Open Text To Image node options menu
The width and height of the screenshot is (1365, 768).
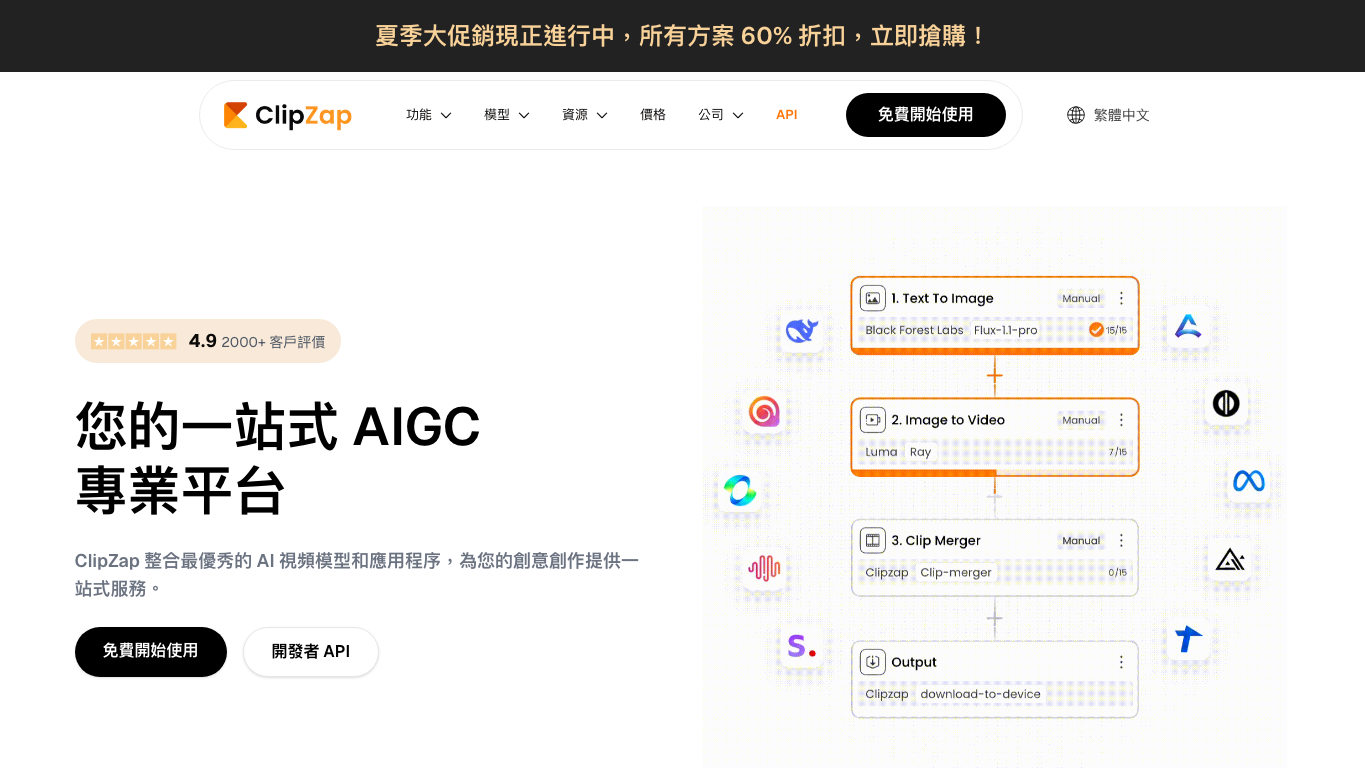[1121, 298]
